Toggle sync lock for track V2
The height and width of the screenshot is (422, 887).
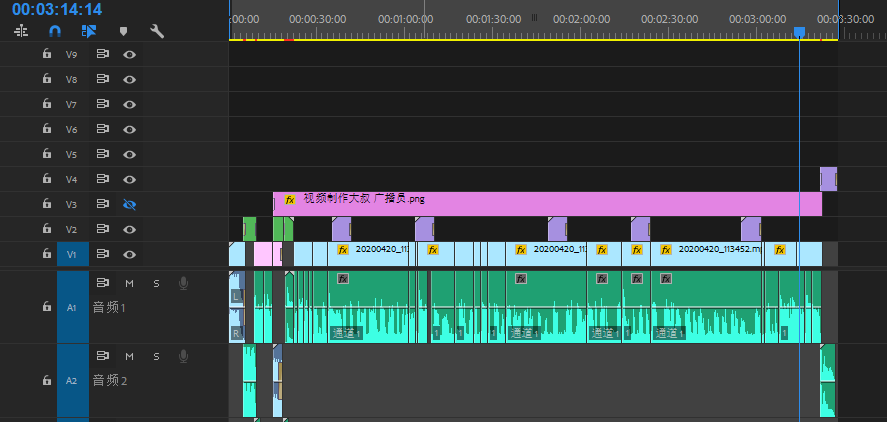pos(102,229)
